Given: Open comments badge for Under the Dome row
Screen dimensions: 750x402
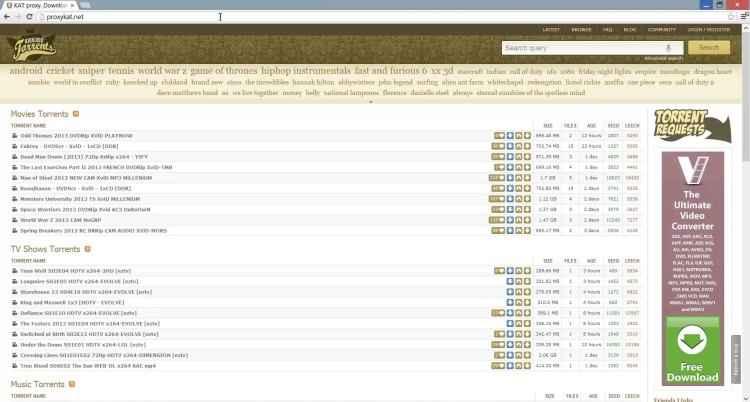Looking at the screenshot, I should point(498,345).
